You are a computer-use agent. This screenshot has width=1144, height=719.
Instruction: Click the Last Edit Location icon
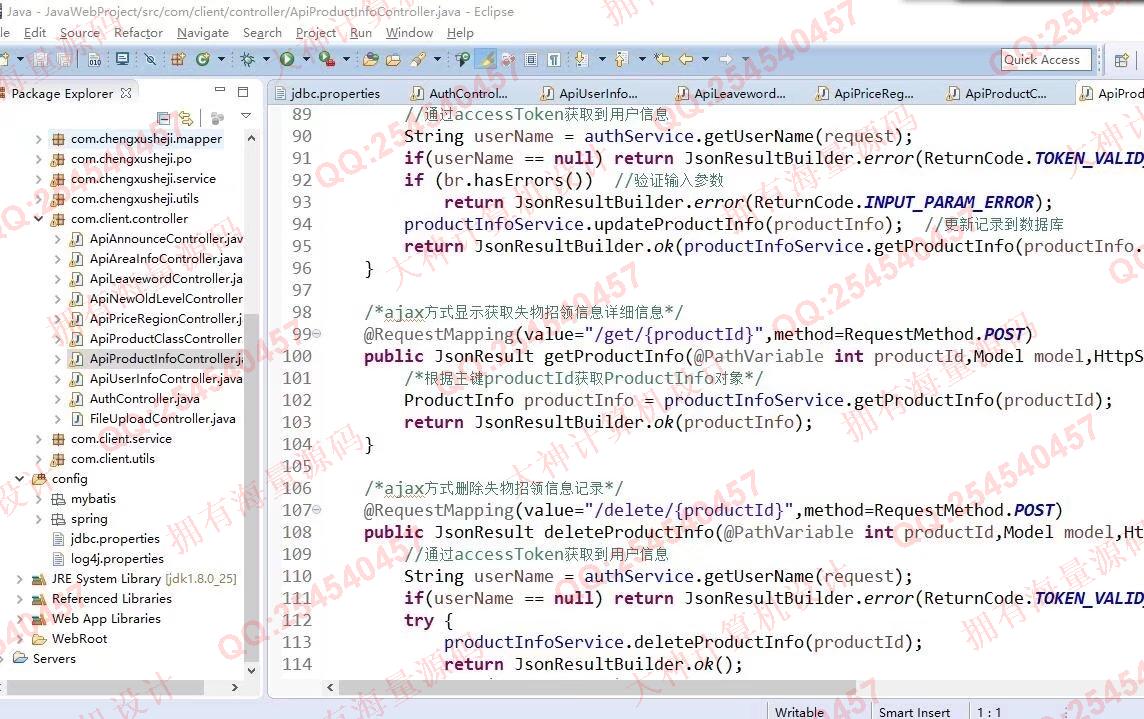(662, 59)
